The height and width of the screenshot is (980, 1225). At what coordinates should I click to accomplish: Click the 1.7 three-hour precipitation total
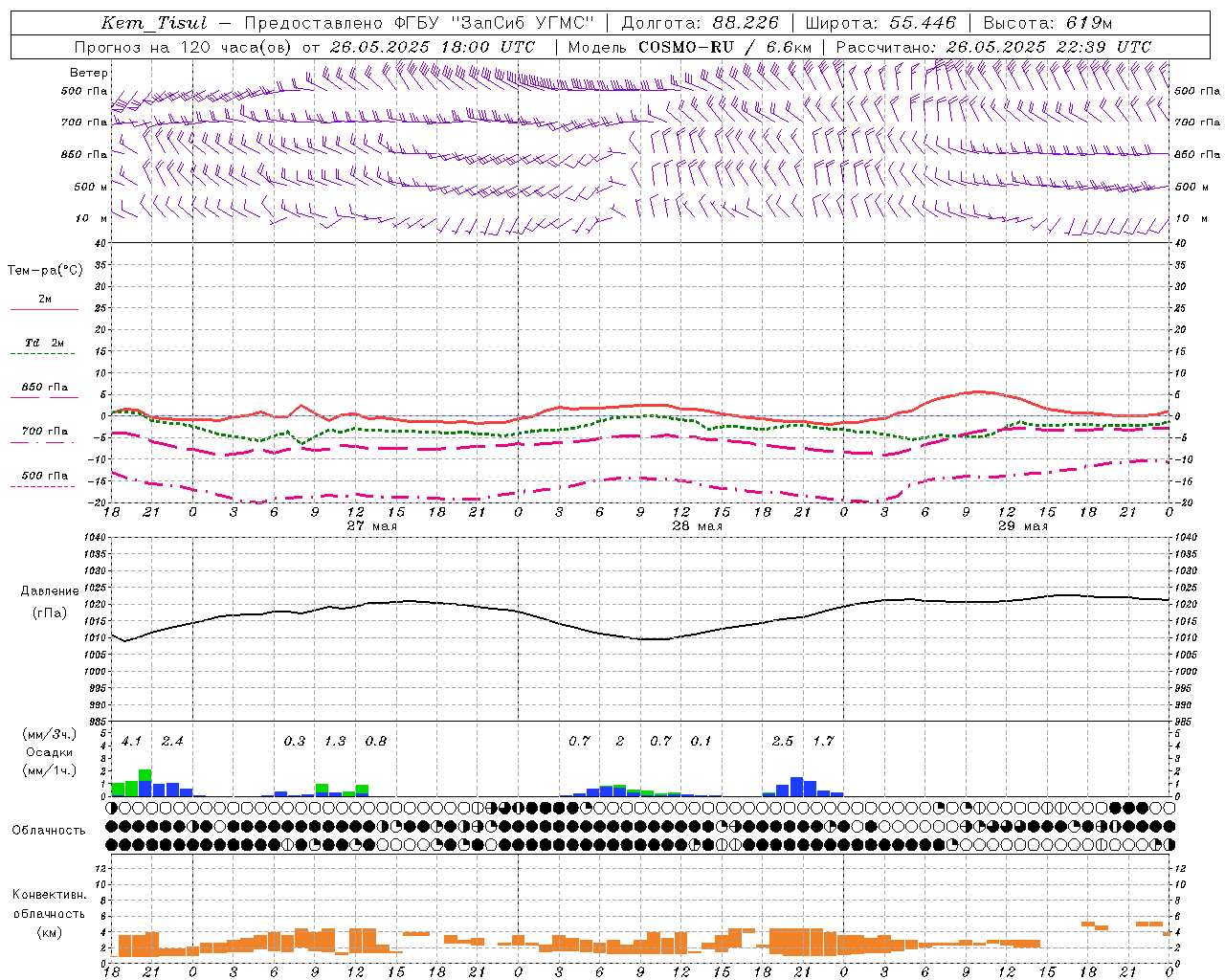pyautogui.click(x=824, y=741)
